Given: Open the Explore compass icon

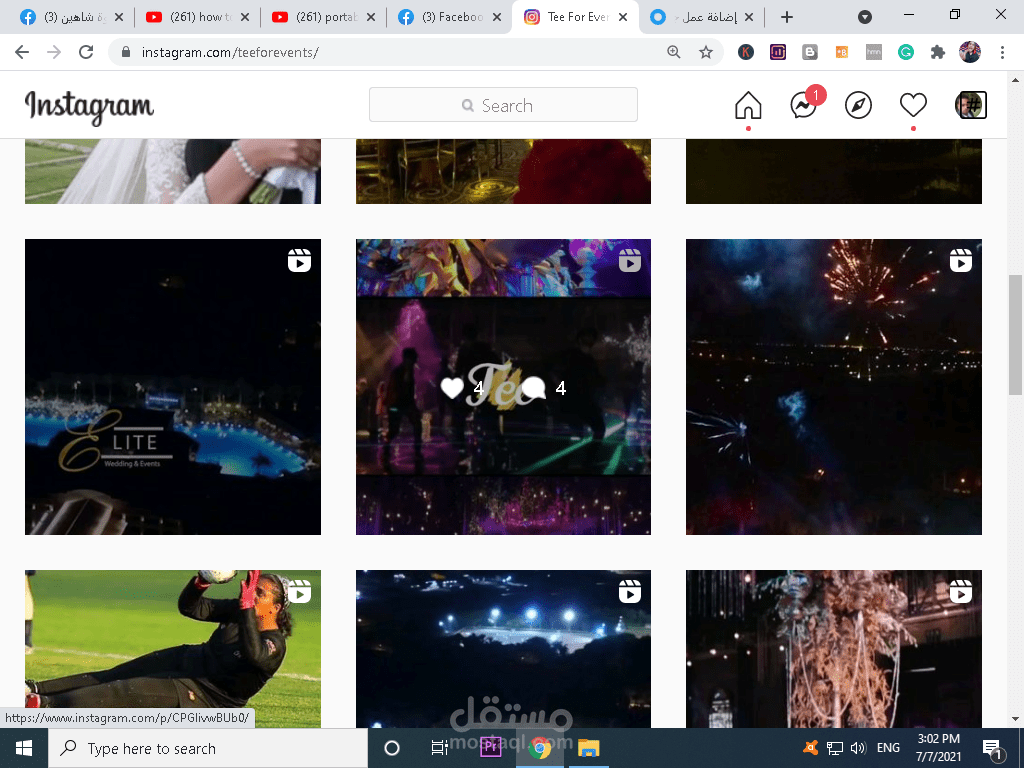Looking at the screenshot, I should coord(858,105).
